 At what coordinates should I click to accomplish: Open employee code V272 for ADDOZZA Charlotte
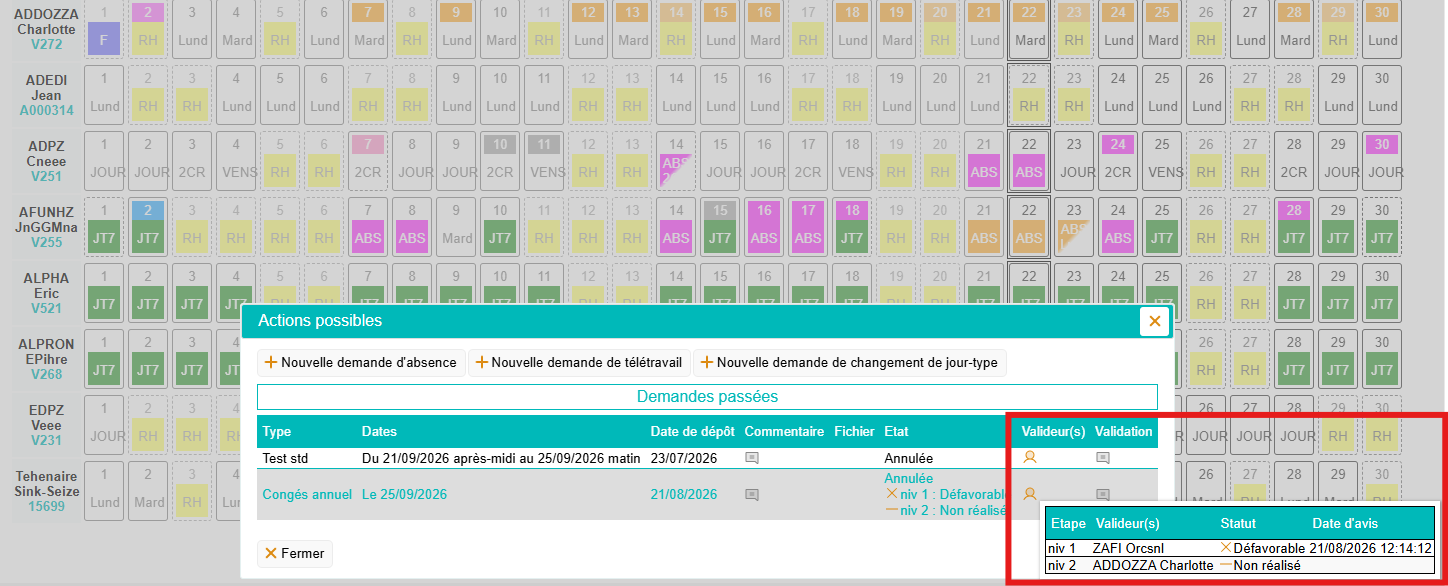[x=46, y=45]
